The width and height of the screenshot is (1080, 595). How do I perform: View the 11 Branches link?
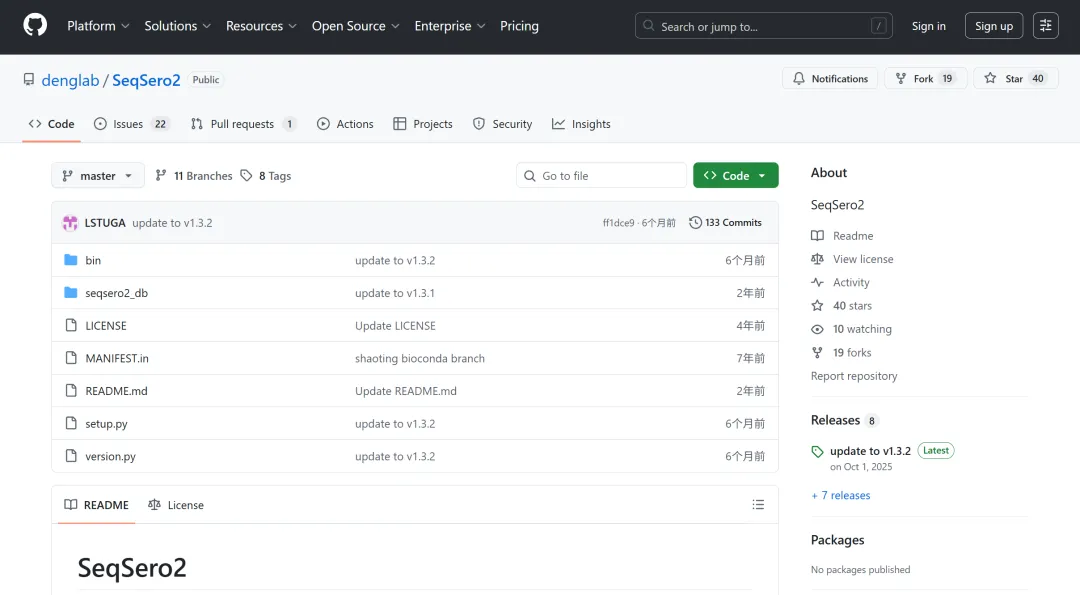tap(194, 176)
